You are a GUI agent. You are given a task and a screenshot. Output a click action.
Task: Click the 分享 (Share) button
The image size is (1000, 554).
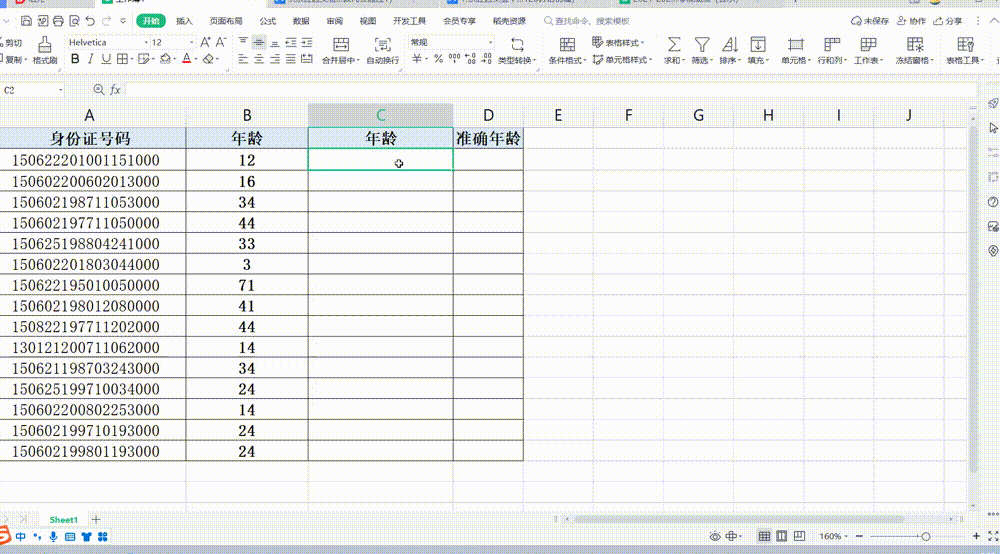(x=947, y=21)
